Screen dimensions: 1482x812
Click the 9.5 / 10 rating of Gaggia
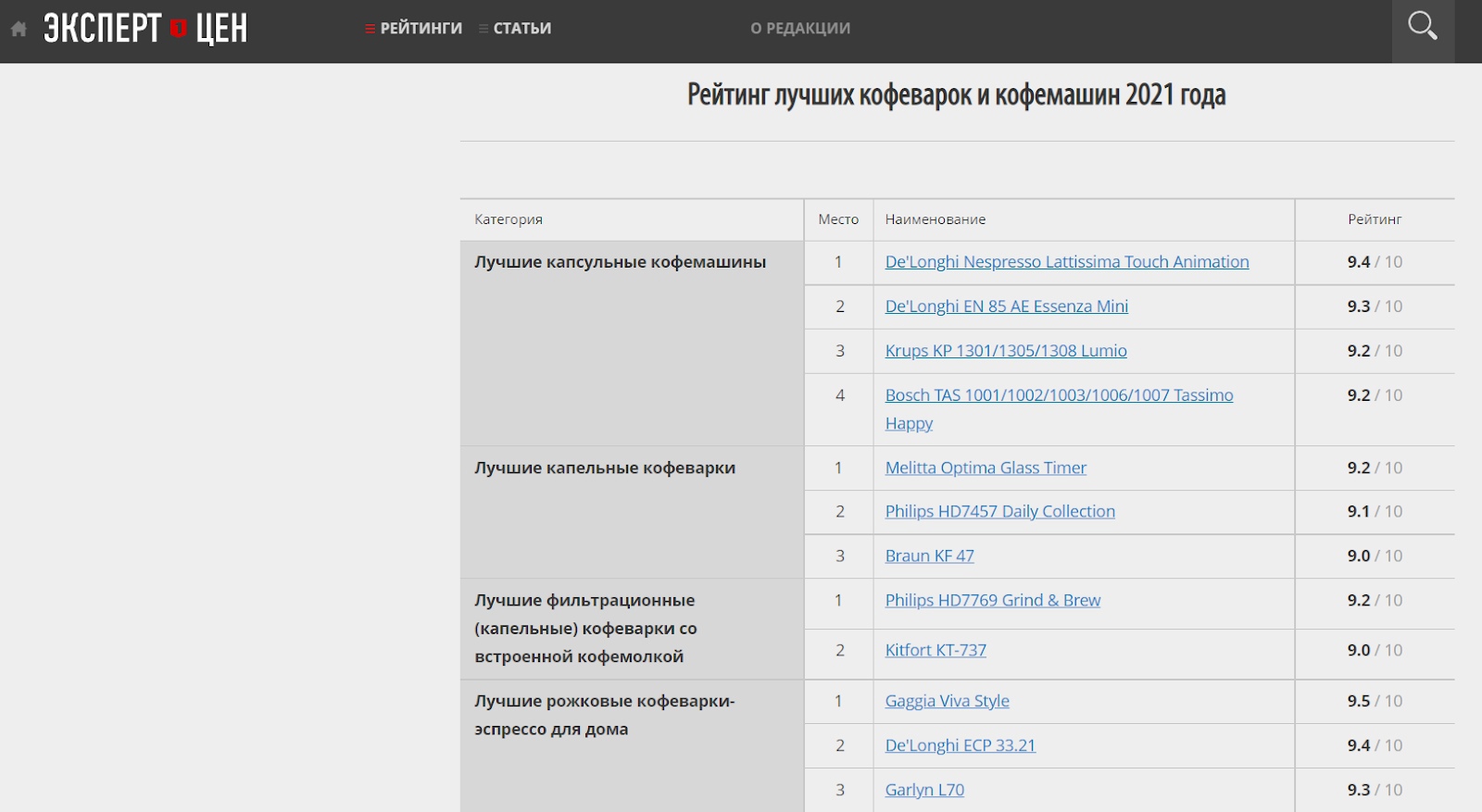click(1375, 701)
